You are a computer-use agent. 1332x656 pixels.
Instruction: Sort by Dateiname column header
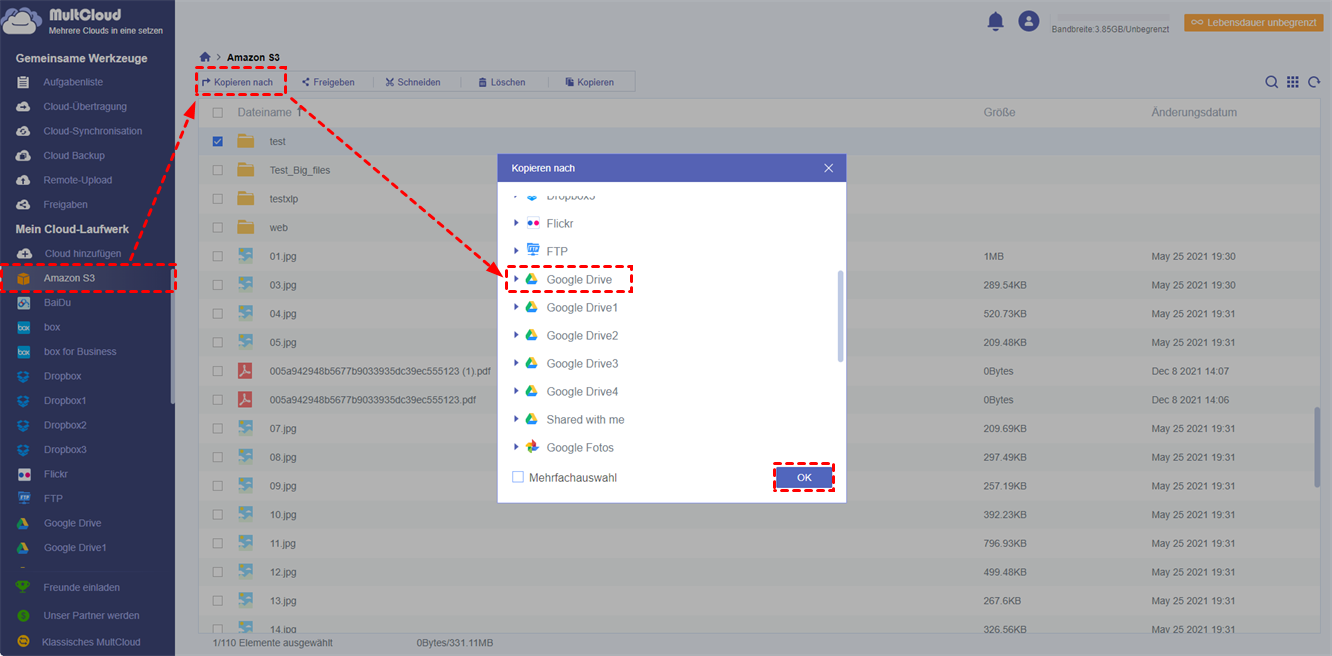coord(264,113)
